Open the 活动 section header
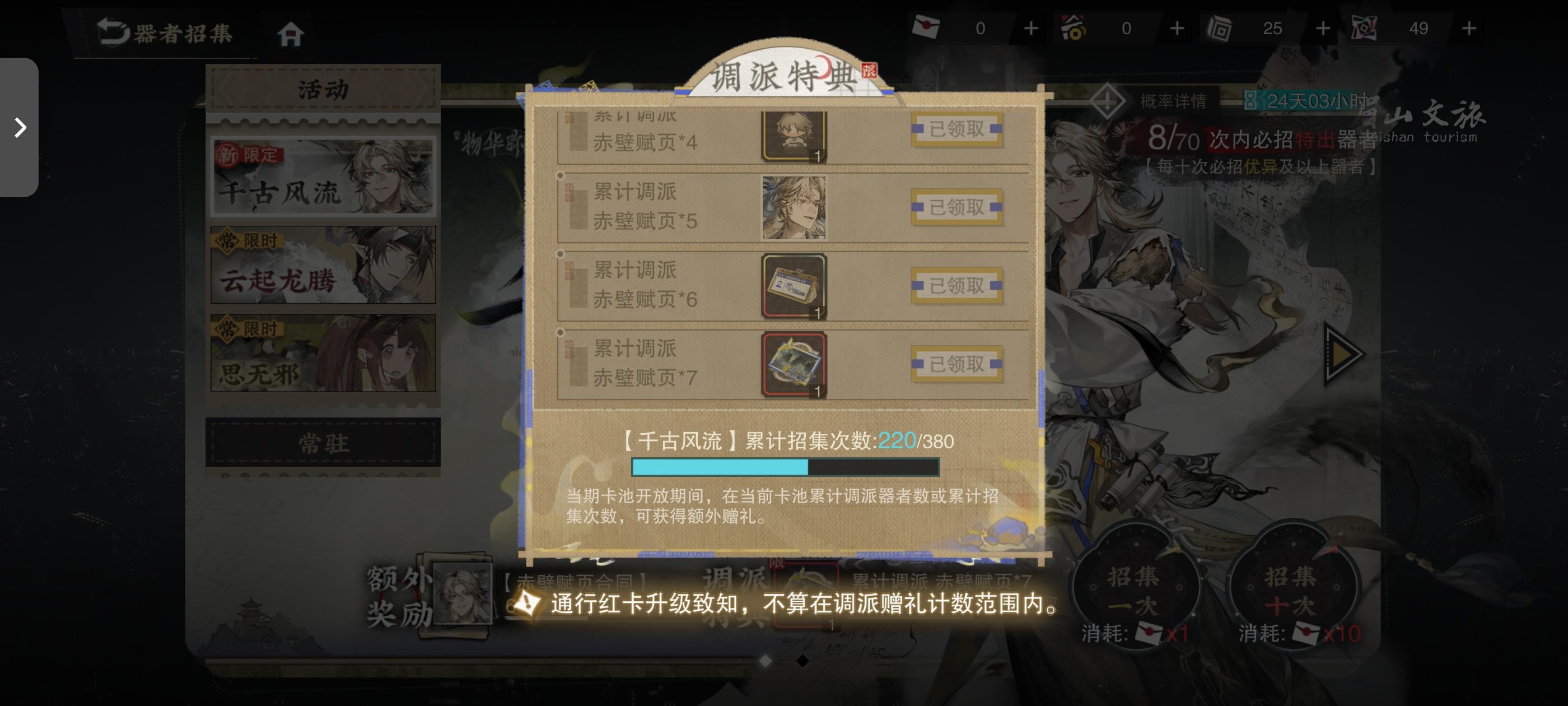Image resolution: width=1568 pixels, height=706 pixels. click(x=323, y=90)
